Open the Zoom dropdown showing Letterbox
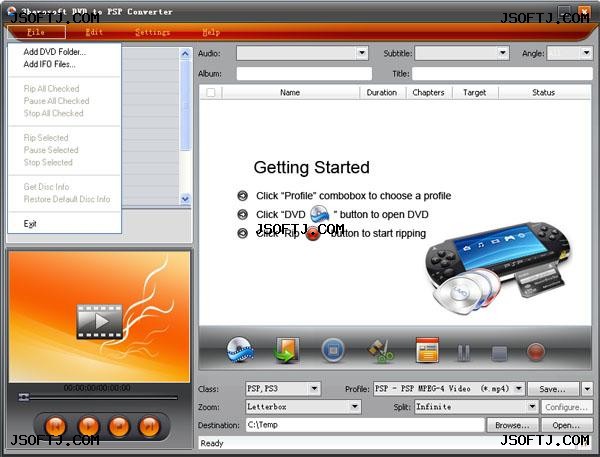Image resolution: width=600 pixels, height=457 pixels. pos(355,406)
